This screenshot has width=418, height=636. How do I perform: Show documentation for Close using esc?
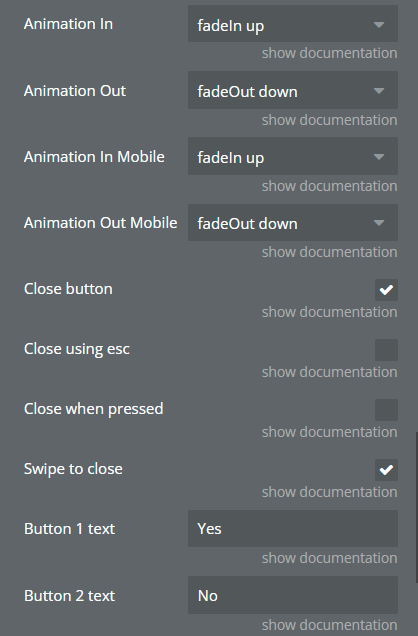[329, 372]
